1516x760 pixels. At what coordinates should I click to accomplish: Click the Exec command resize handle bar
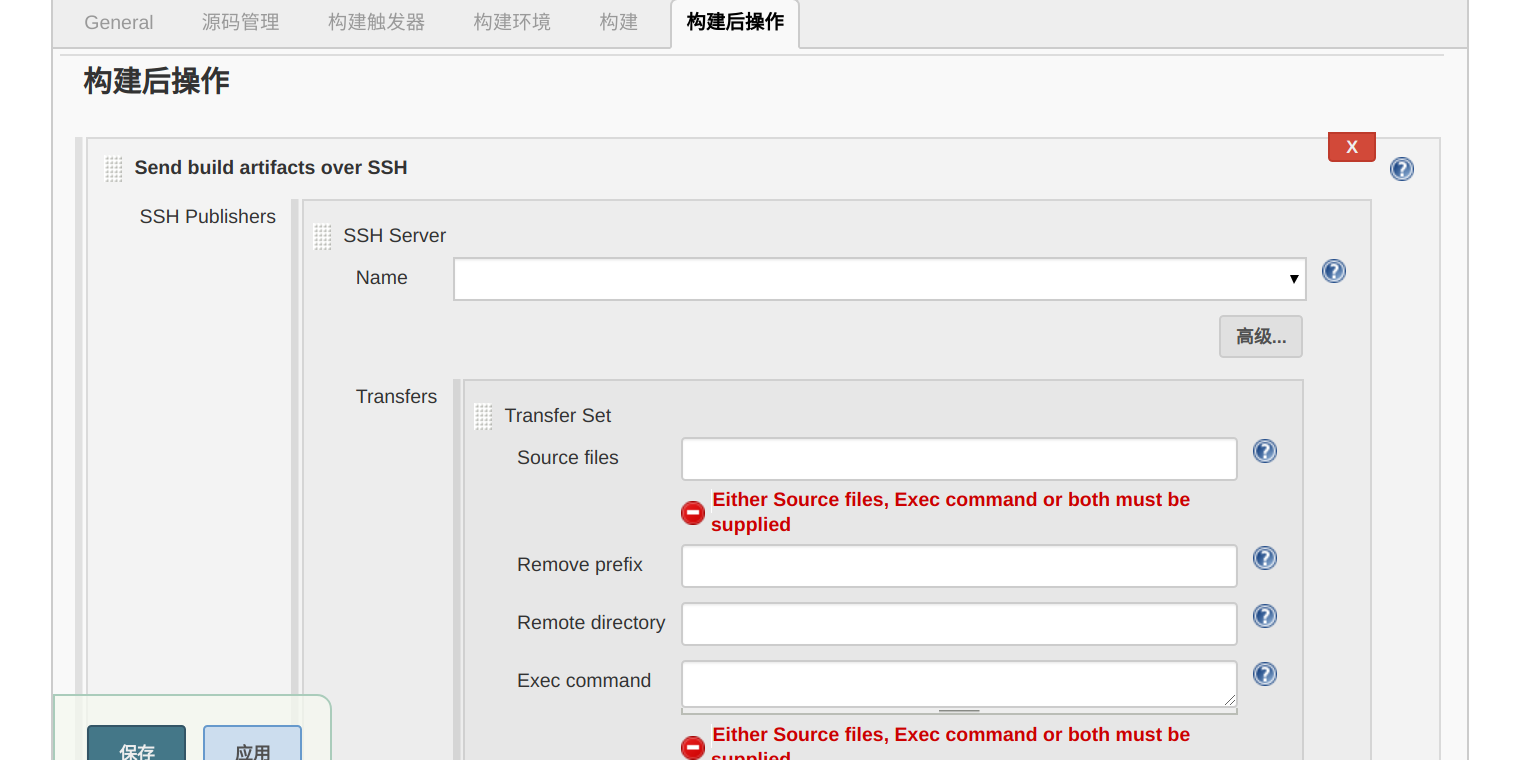click(959, 711)
